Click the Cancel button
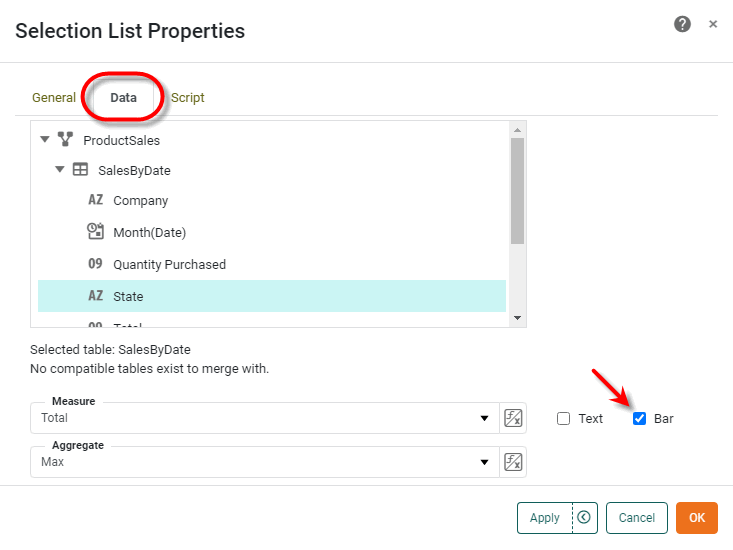 636,518
